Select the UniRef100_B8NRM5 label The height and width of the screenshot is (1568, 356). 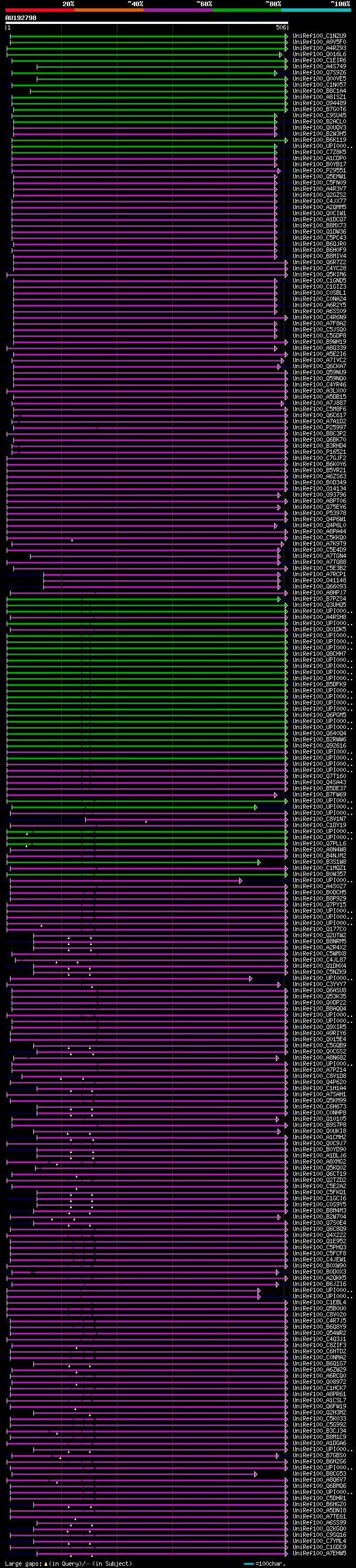(319, 941)
